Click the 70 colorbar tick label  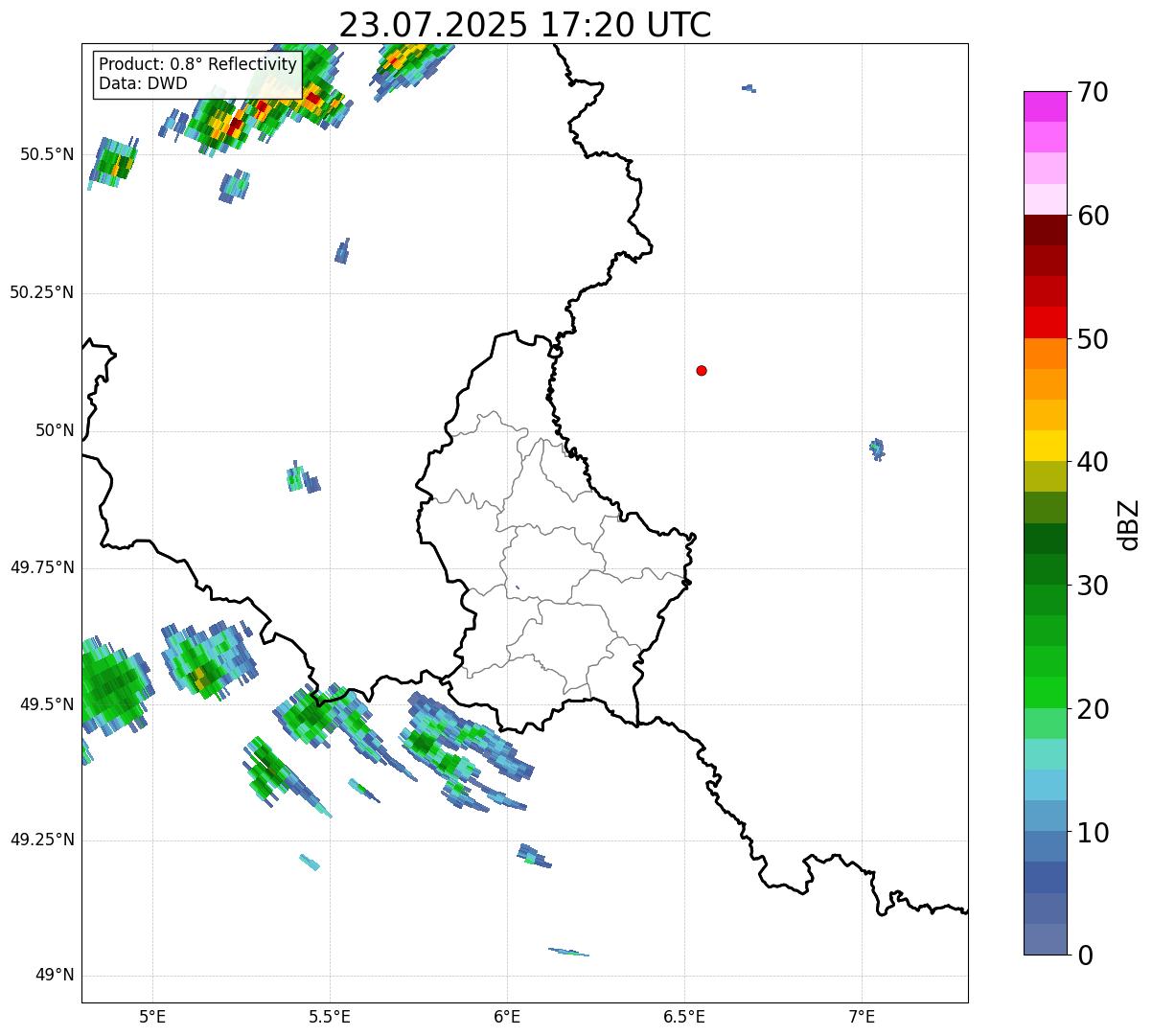pos(1093,92)
